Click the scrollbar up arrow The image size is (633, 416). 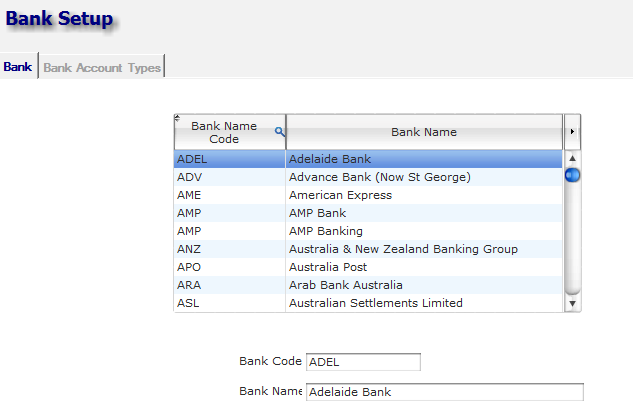[x=572, y=158]
